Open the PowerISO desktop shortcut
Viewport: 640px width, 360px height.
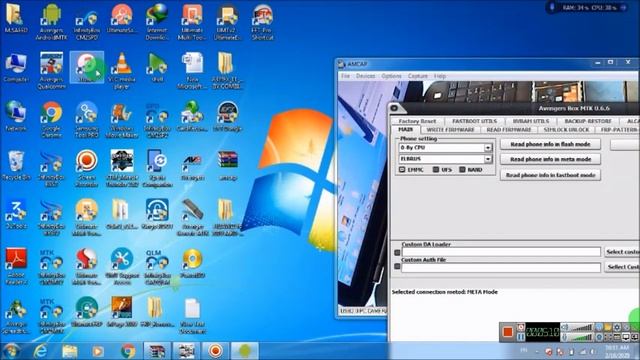tap(192, 263)
